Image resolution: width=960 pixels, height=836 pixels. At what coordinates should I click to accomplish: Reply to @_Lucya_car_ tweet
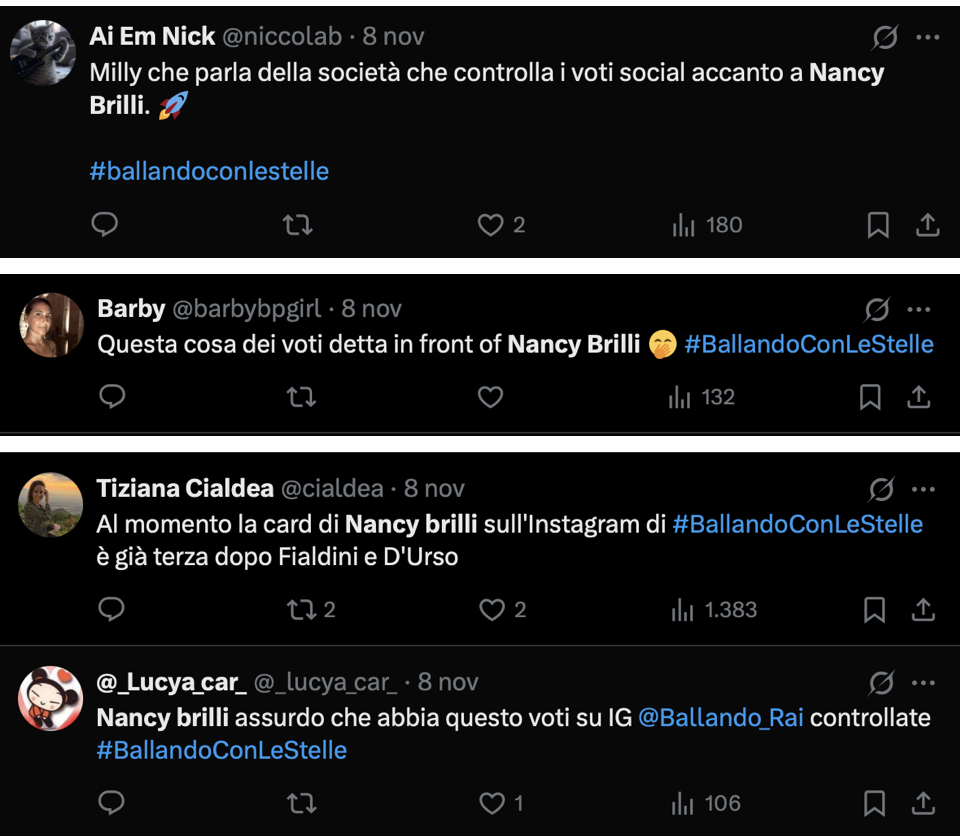[112, 803]
